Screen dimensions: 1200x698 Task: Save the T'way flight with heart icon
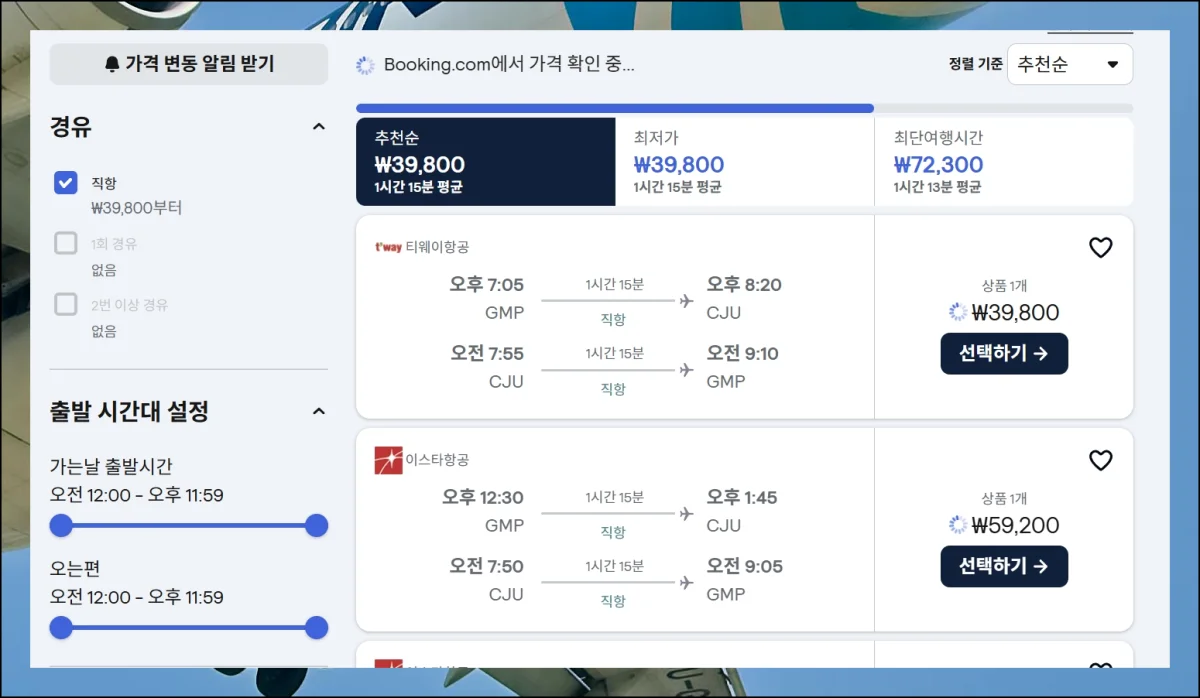point(1100,248)
